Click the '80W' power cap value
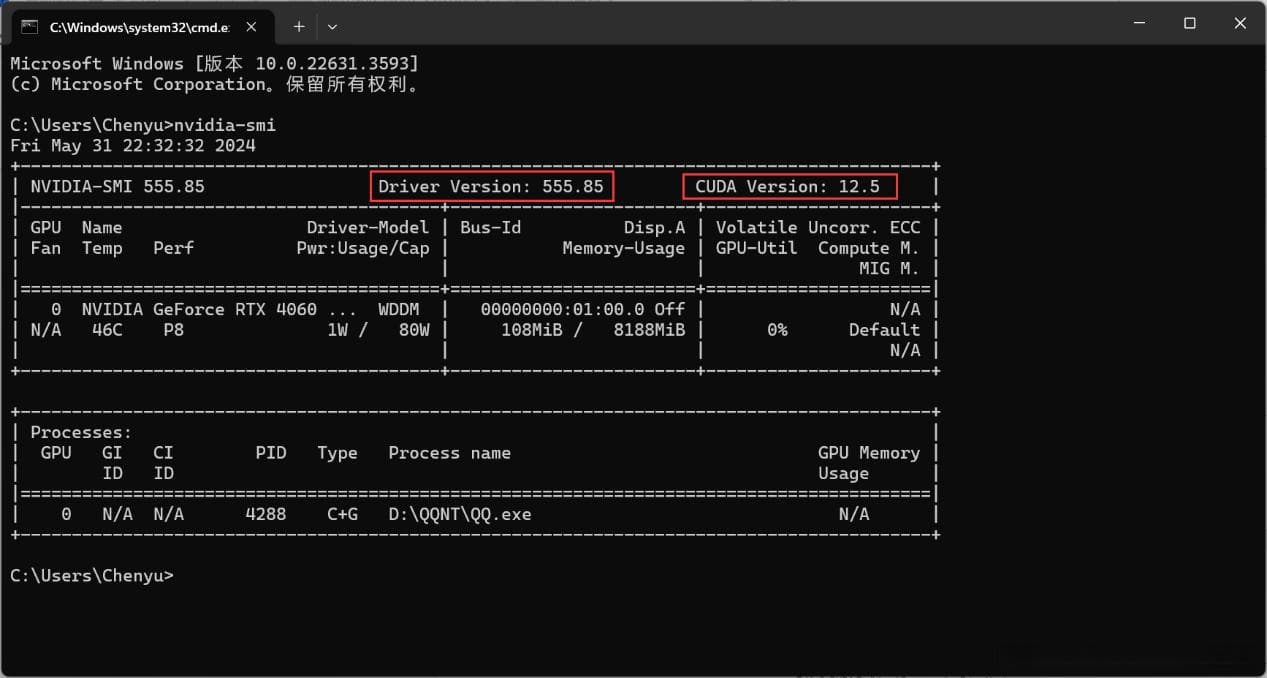1267x678 pixels. (413, 330)
